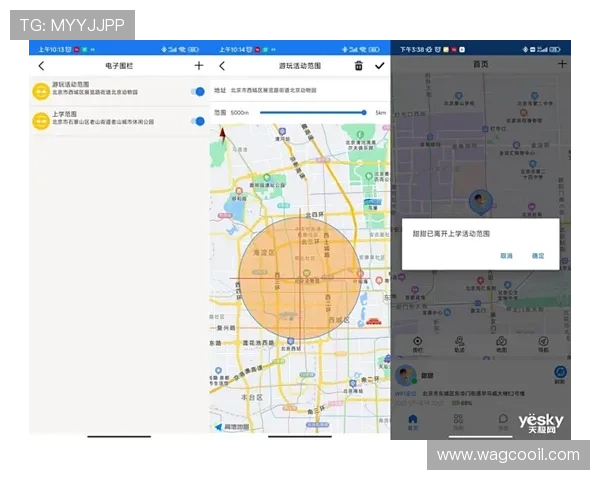Select 首页 tab in bottom bar

coord(413,424)
